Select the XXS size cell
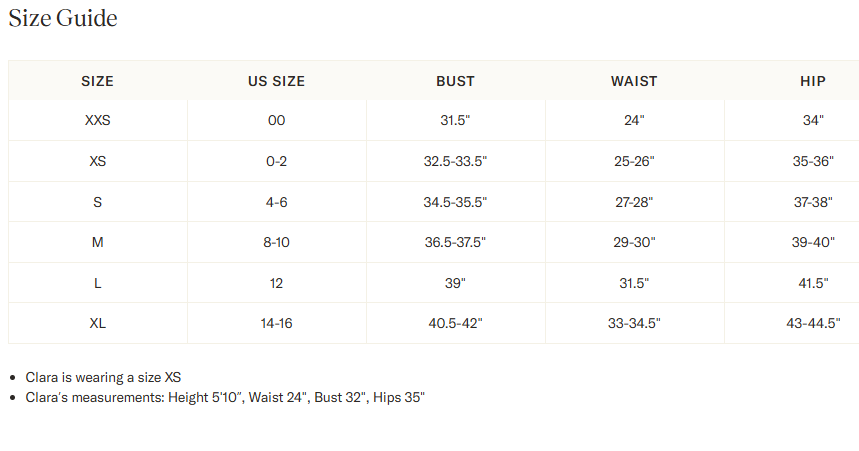The width and height of the screenshot is (859, 451). (x=98, y=121)
